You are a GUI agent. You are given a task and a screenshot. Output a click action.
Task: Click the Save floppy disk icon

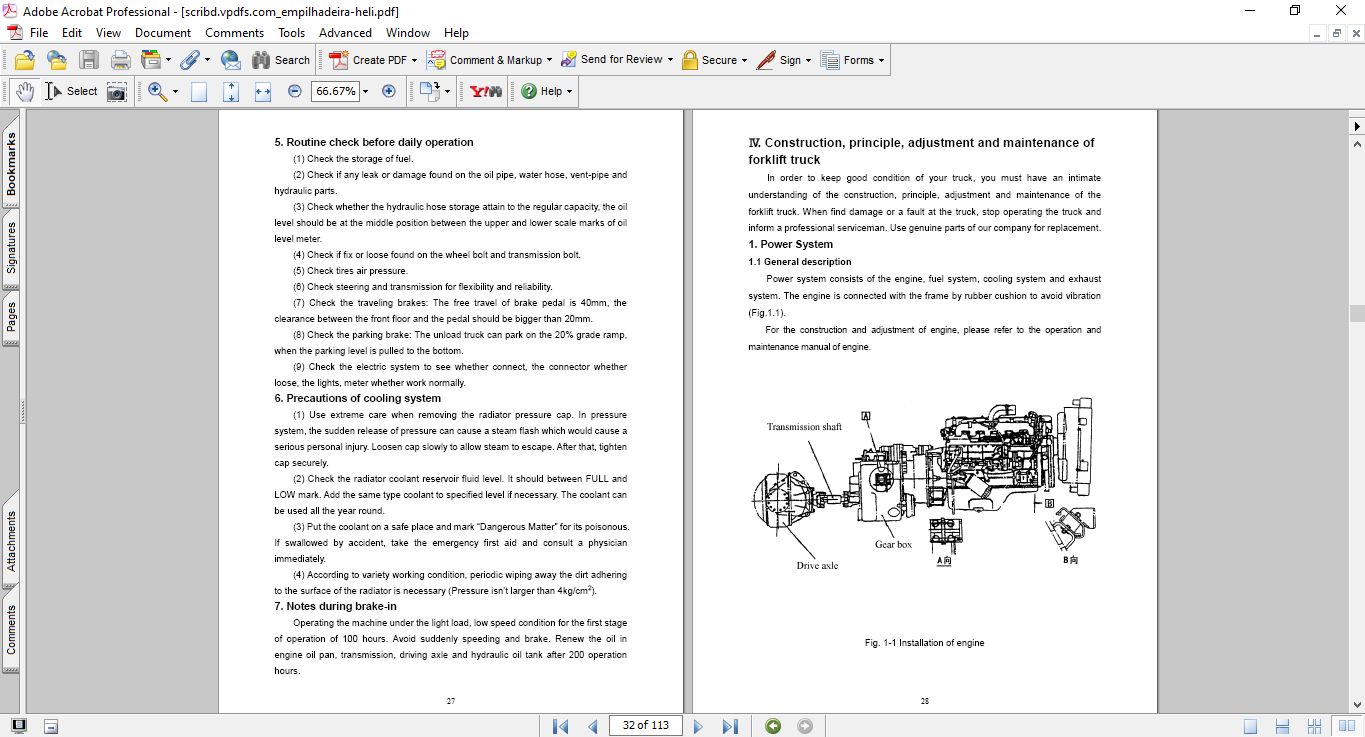click(x=89, y=60)
